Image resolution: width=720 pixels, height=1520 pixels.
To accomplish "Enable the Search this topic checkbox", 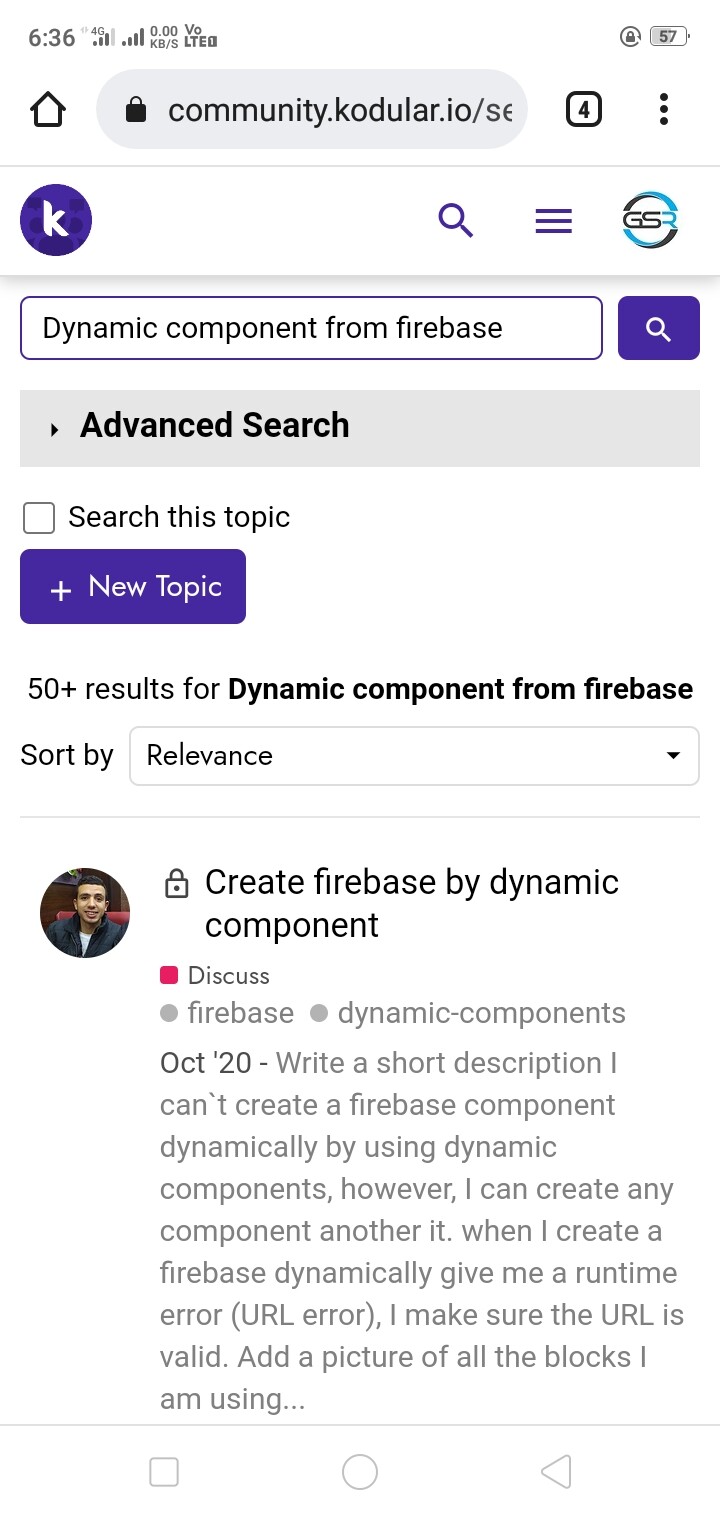I will click(x=38, y=517).
